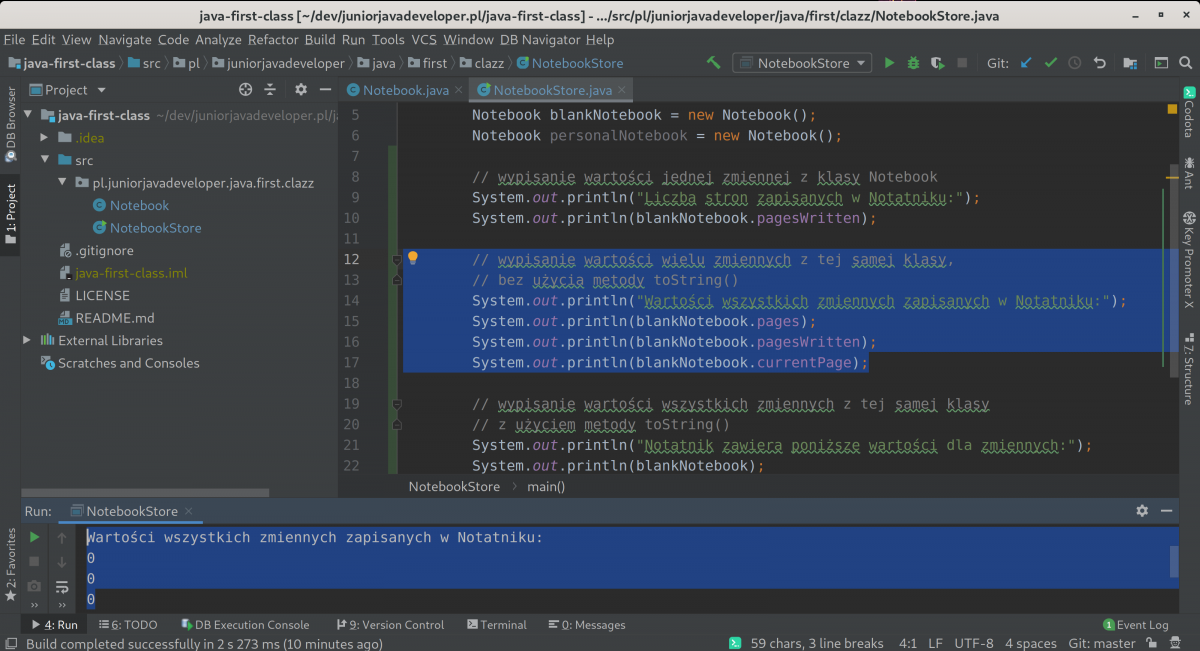The image size is (1200, 651).
Task: Expand External Libraries node
Action: point(27,341)
